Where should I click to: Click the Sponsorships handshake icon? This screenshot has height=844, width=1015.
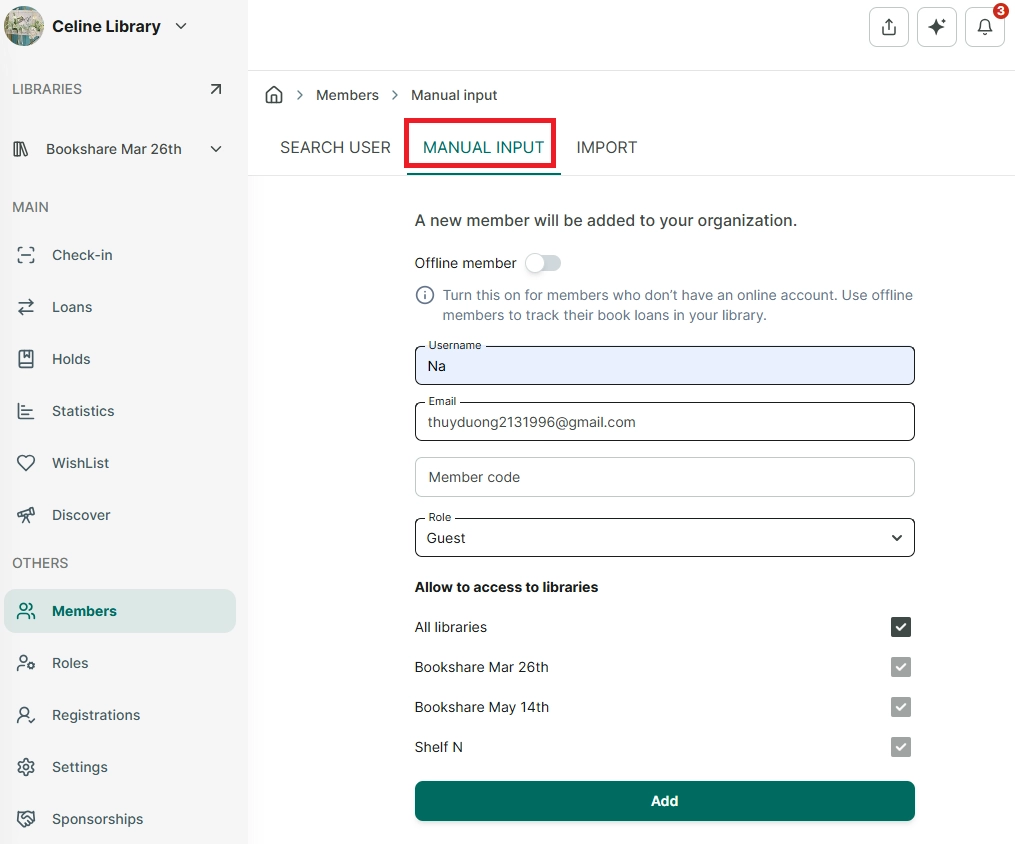pos(26,819)
